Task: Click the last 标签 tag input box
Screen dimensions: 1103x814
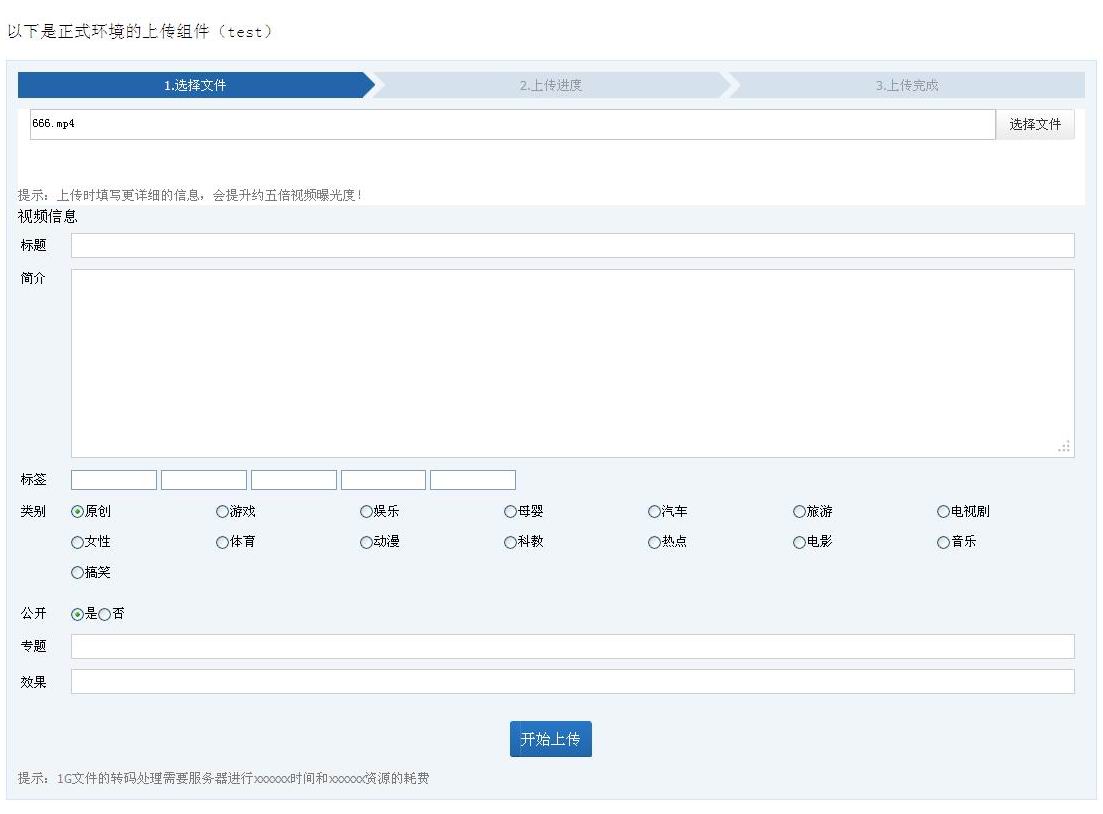Action: pos(472,480)
